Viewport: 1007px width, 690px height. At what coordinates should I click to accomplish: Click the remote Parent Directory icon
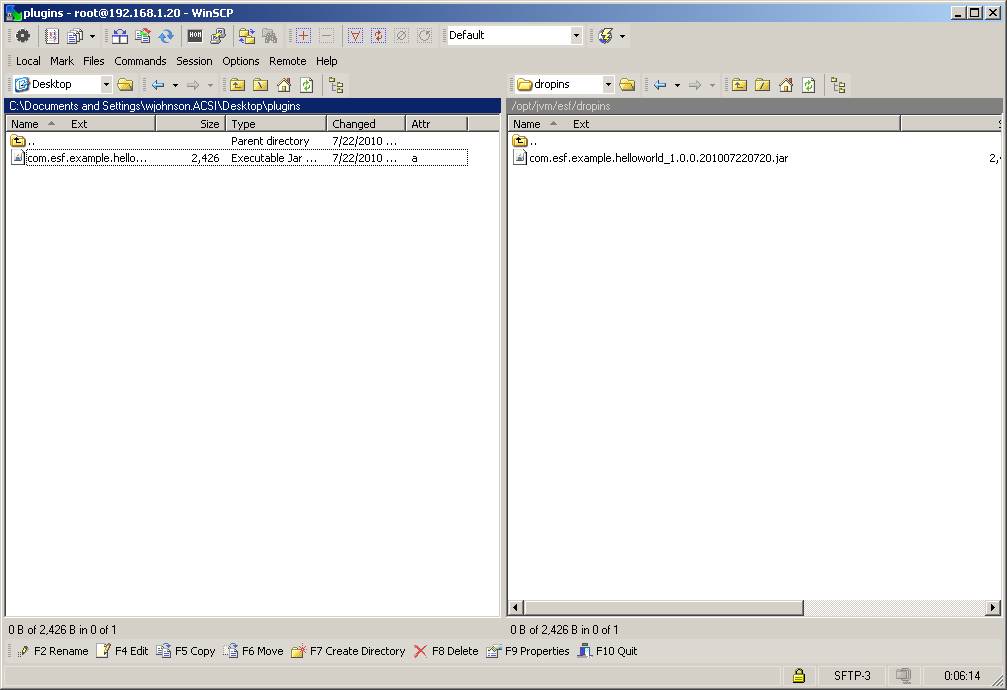point(739,85)
